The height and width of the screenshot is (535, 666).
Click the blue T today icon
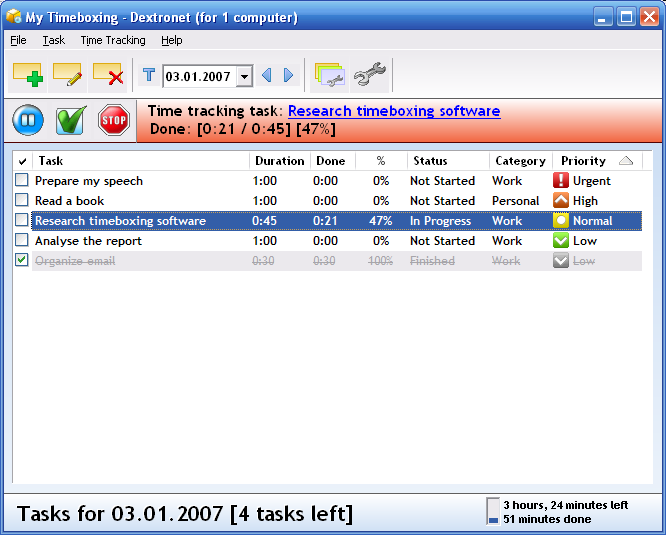coord(149,75)
